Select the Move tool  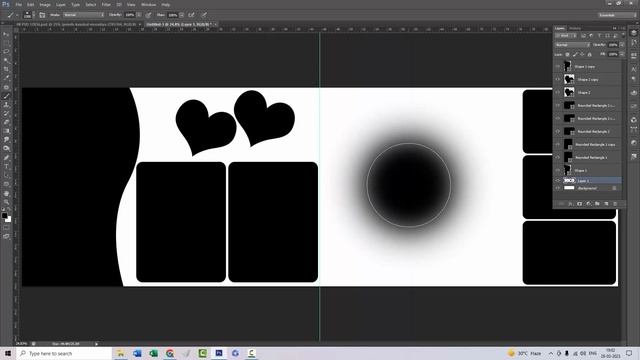pyautogui.click(x=6, y=34)
